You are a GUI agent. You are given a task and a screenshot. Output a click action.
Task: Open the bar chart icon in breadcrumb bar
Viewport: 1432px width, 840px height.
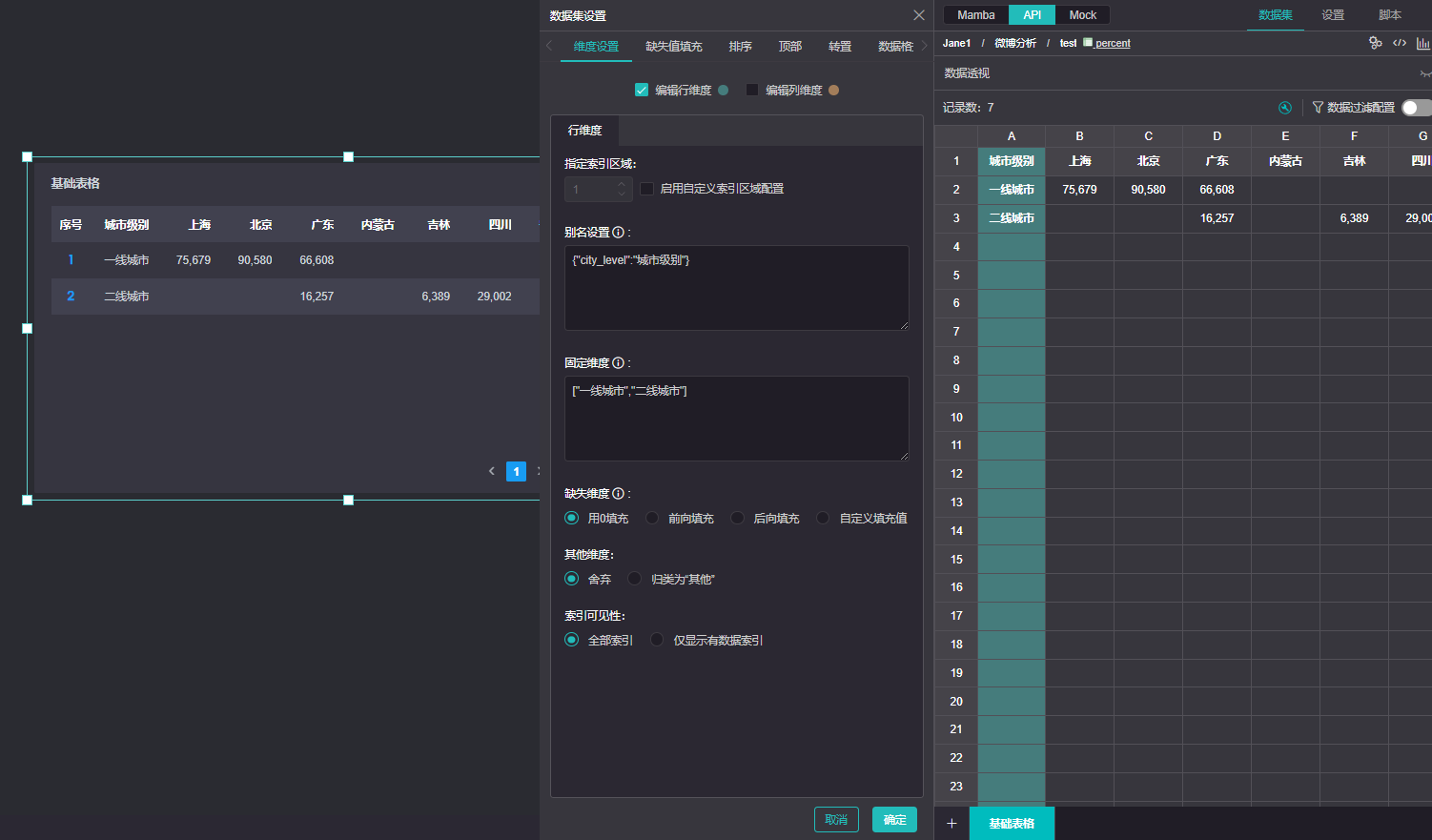pyautogui.click(x=1423, y=43)
